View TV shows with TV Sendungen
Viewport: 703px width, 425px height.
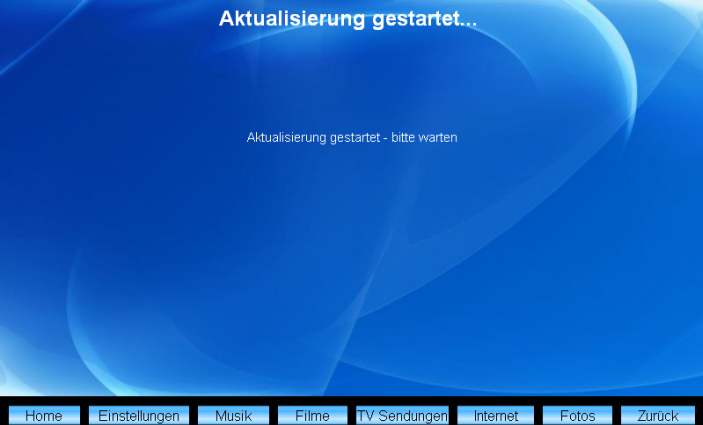(x=402, y=415)
